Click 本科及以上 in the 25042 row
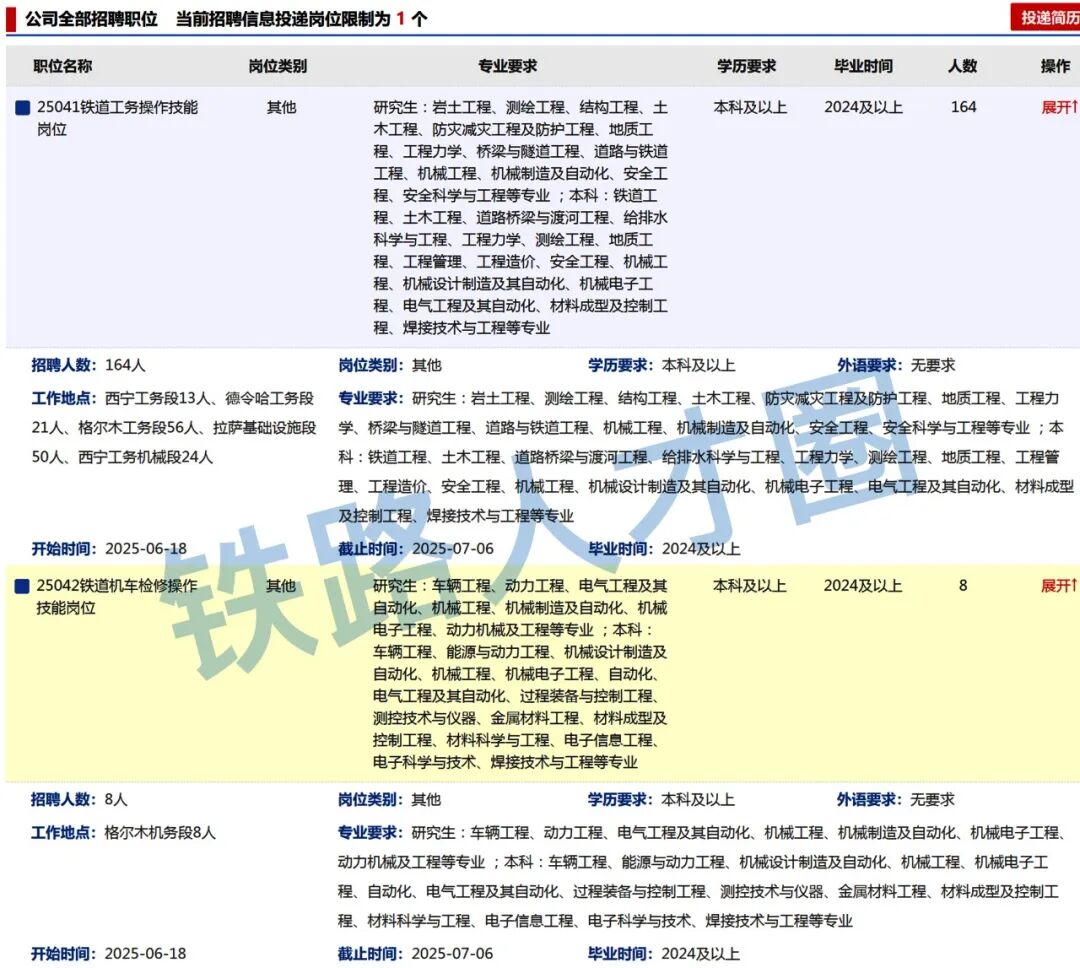The image size is (1080, 968). (749, 586)
